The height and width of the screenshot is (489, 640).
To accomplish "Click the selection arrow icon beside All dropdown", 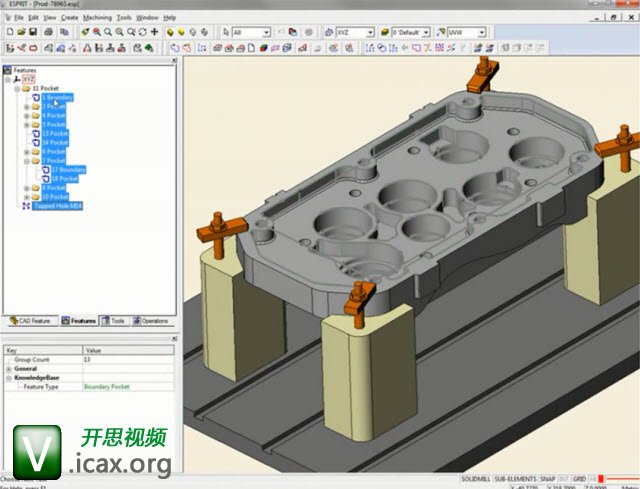I will pos(226,32).
